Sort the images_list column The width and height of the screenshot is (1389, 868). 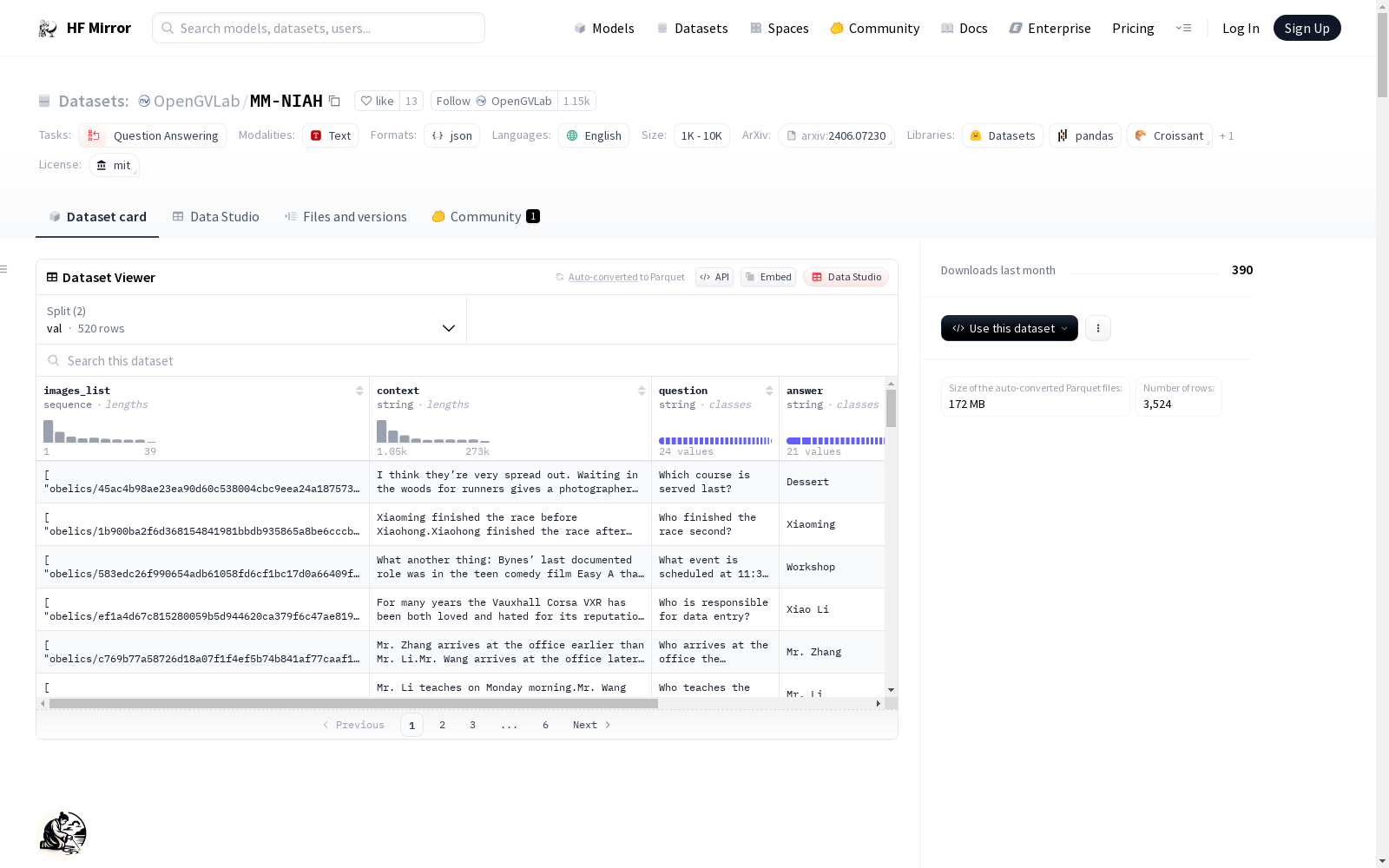point(359,391)
